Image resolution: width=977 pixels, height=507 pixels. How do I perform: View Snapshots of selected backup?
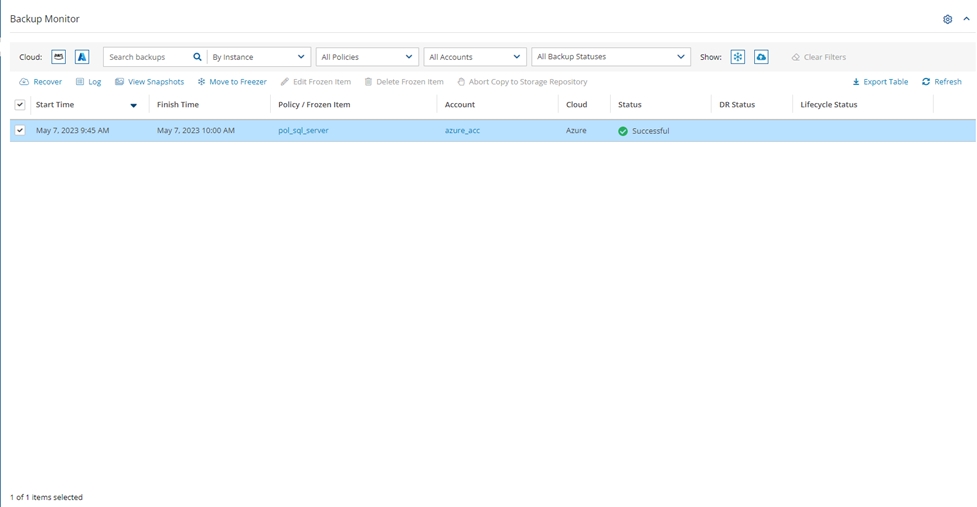150,82
